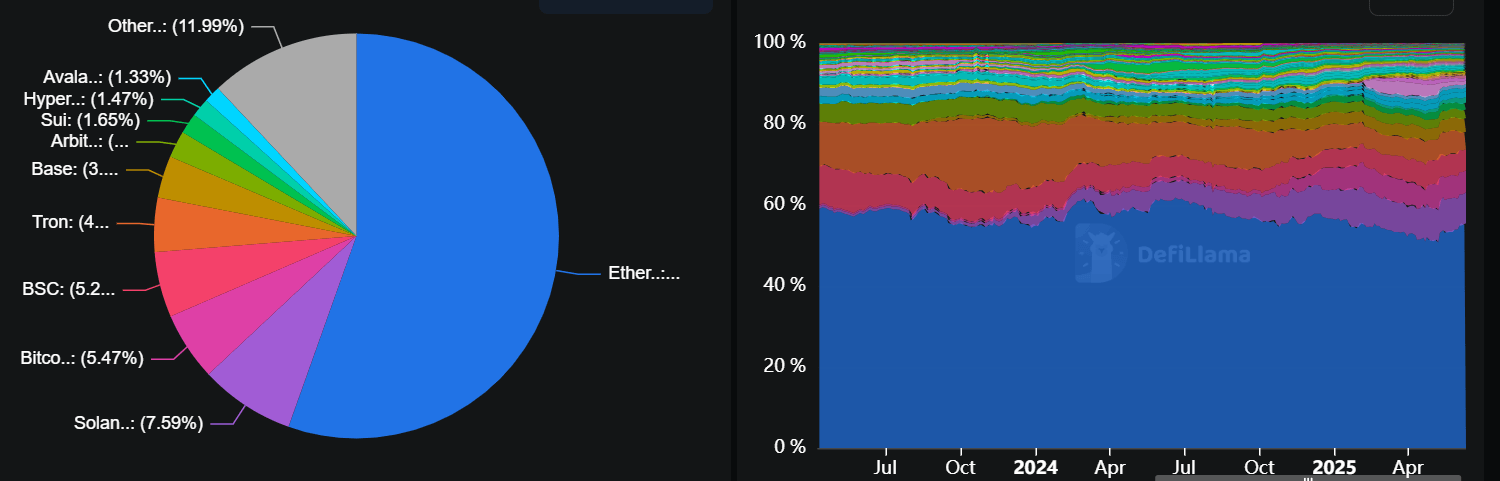Select the Hyperliquid 1.47% label

(x=88, y=99)
